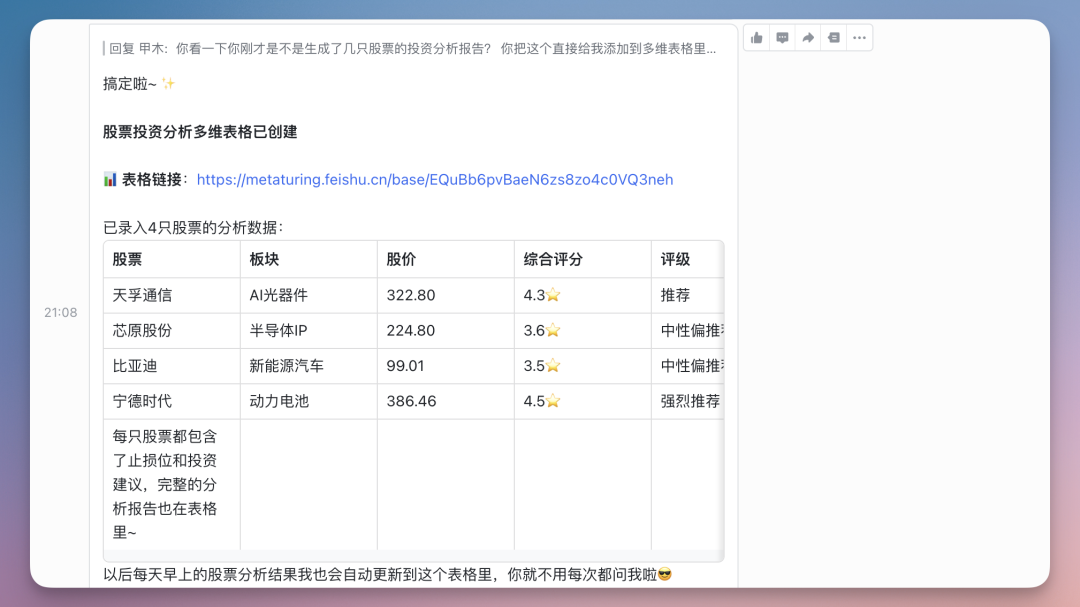The width and height of the screenshot is (1080, 607).
Task: Open the comment icon on the message toolbar
Action: (782, 36)
